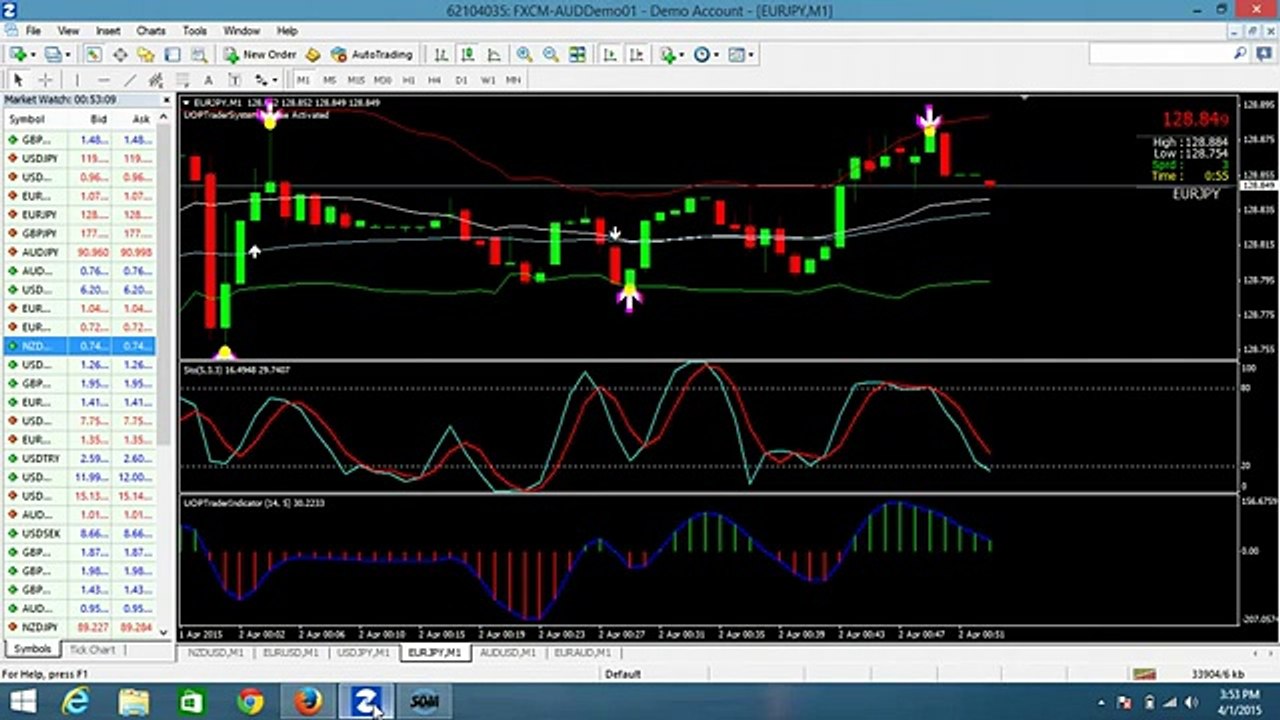
Task: Open the EURAUD,M1 chart tab
Action: pos(582,653)
